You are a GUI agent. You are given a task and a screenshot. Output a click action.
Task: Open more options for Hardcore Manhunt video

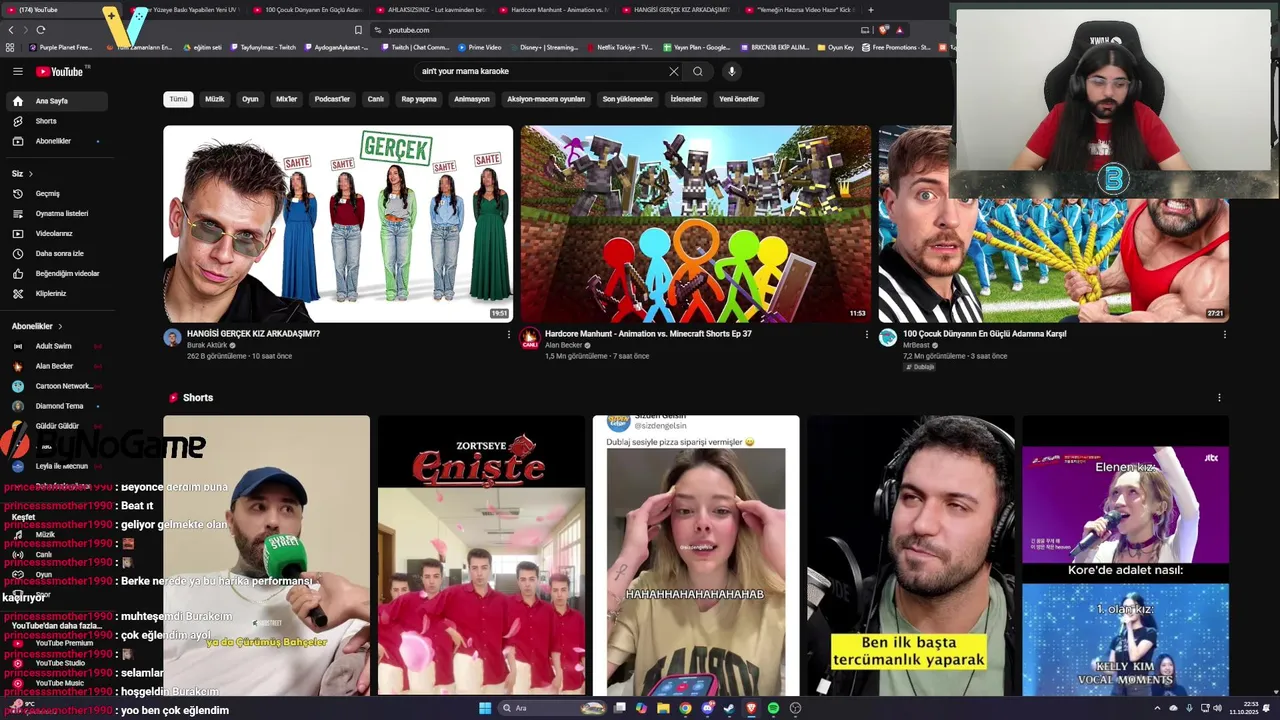tap(866, 335)
